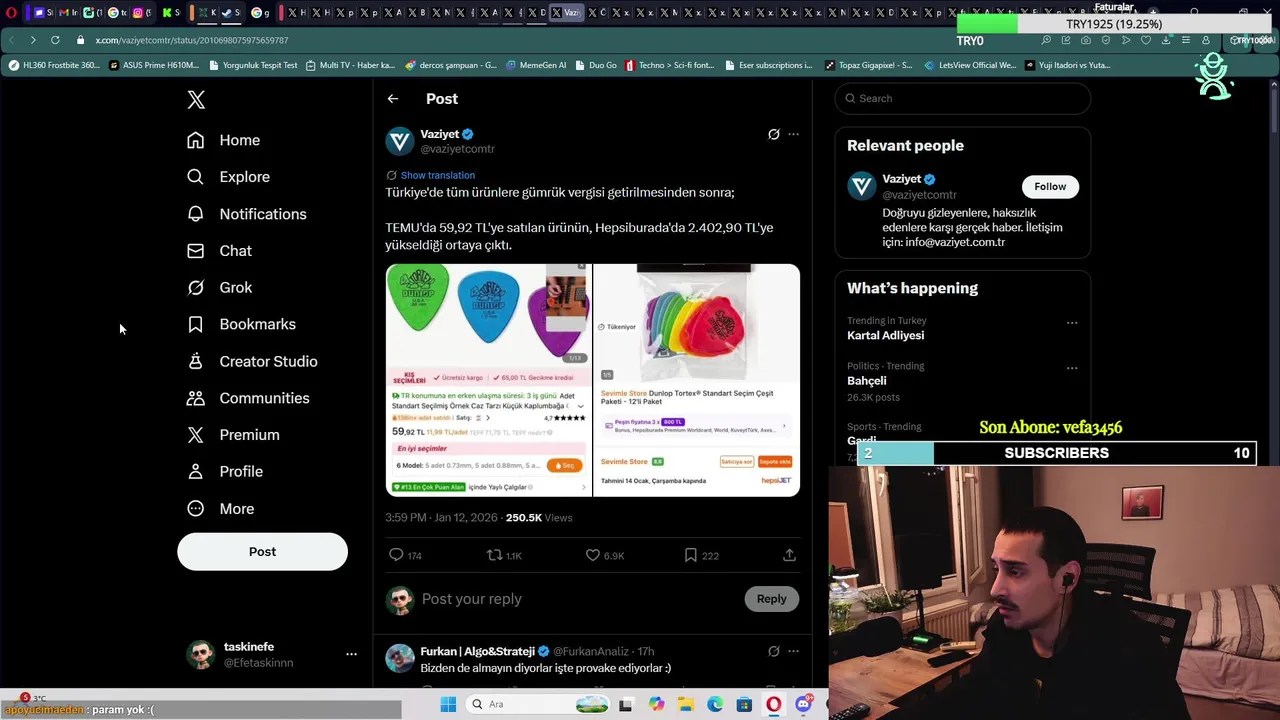
Task: Click the Reply button
Action: click(x=771, y=598)
